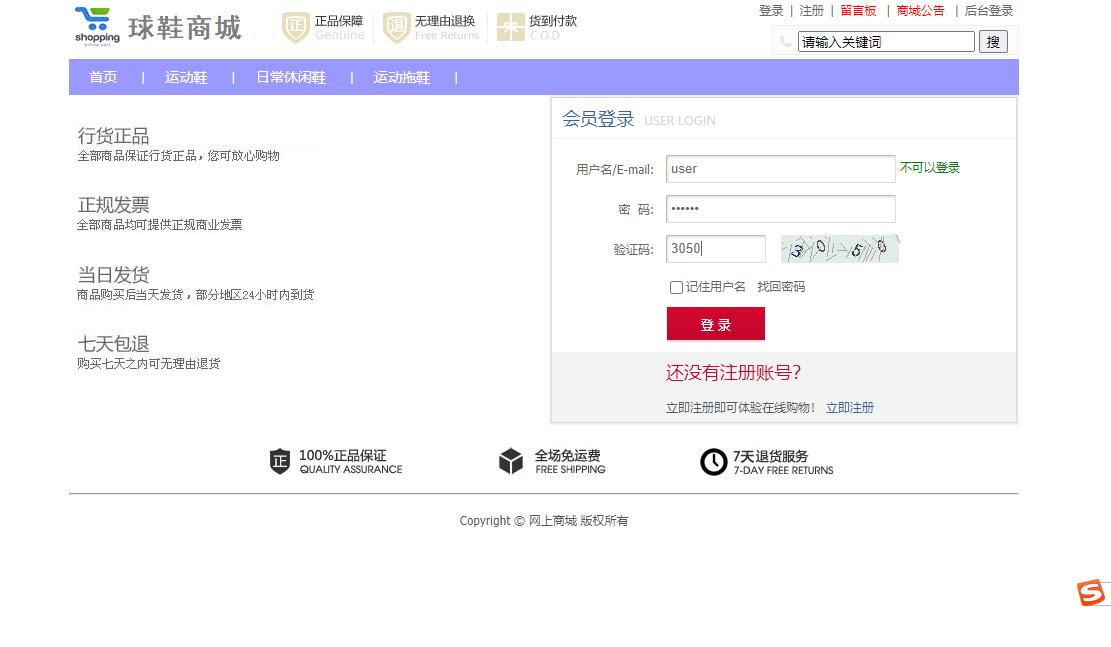Click inside the 请输入关键词 search field
Viewport: 1111px width, 647px height.
click(884, 41)
